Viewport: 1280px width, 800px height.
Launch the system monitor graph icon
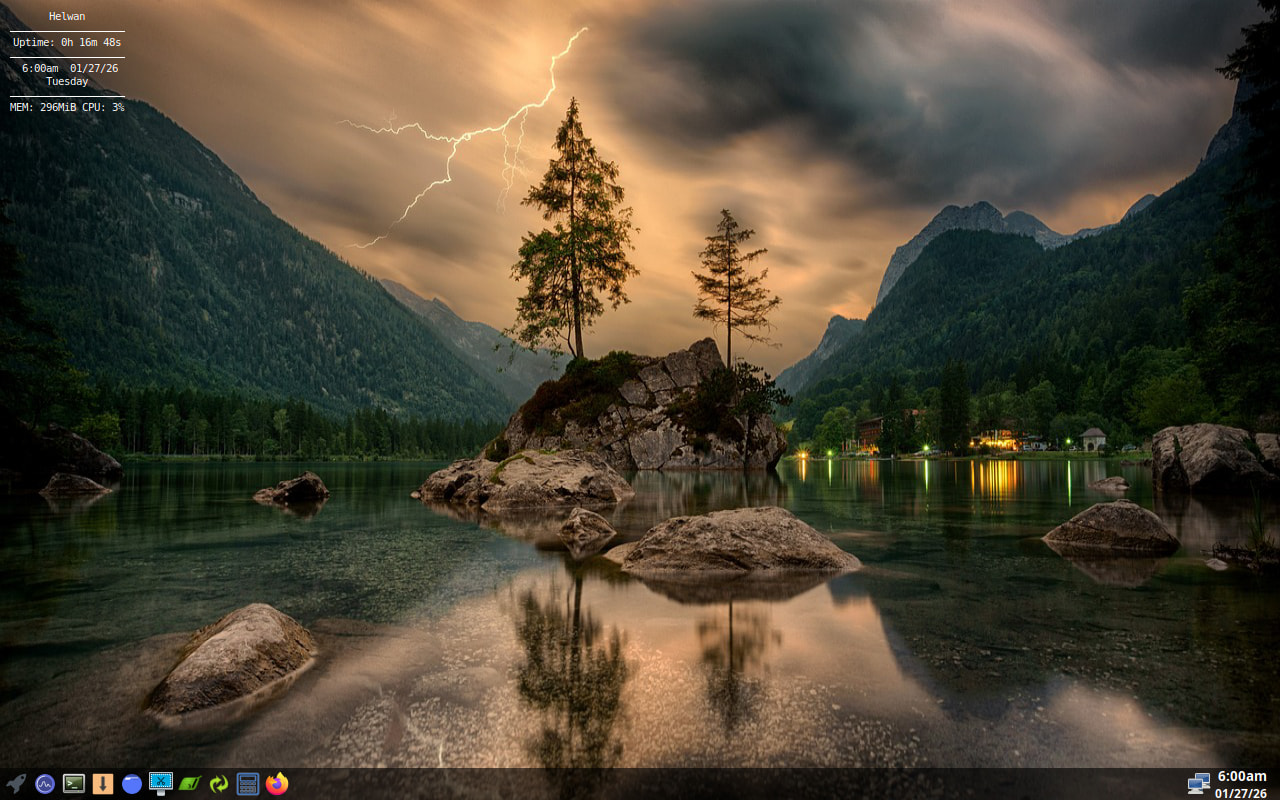(45, 784)
